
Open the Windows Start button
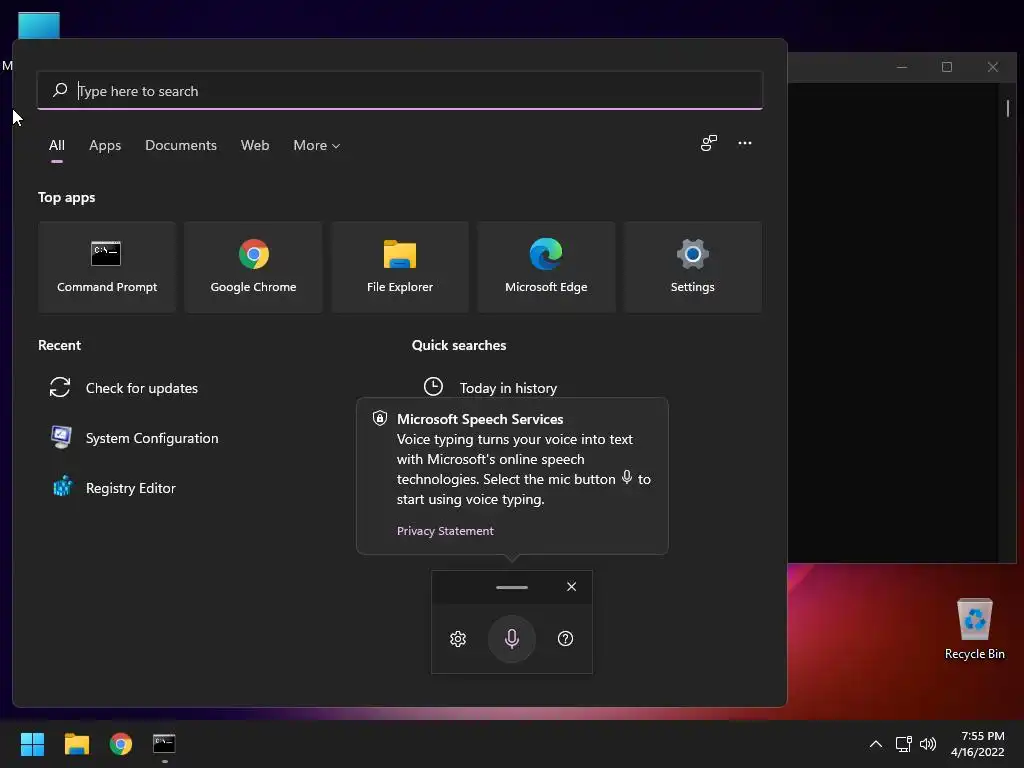[32, 744]
